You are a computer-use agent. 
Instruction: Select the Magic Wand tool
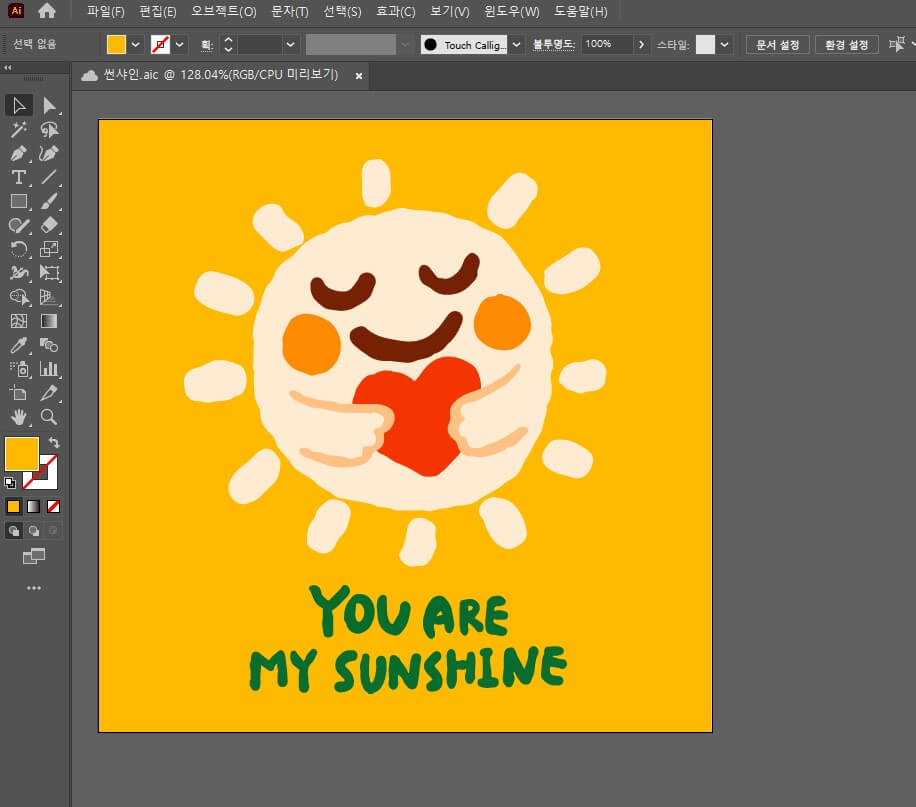(x=18, y=129)
